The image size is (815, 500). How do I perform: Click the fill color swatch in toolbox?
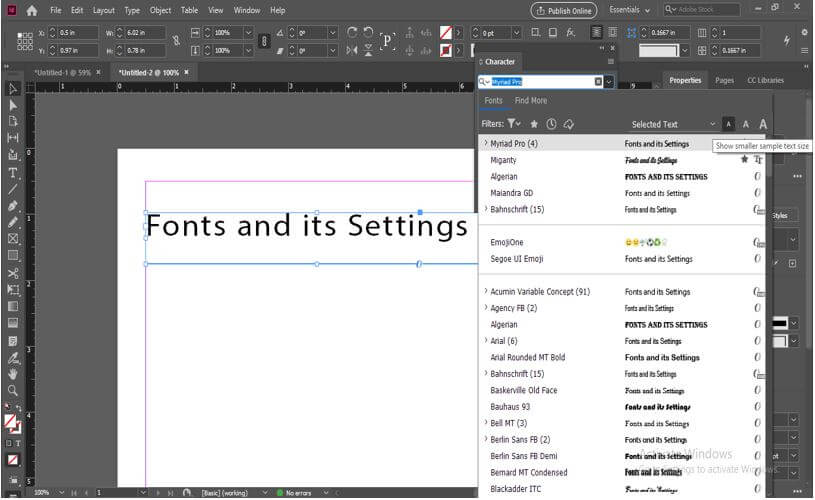tap(10, 420)
